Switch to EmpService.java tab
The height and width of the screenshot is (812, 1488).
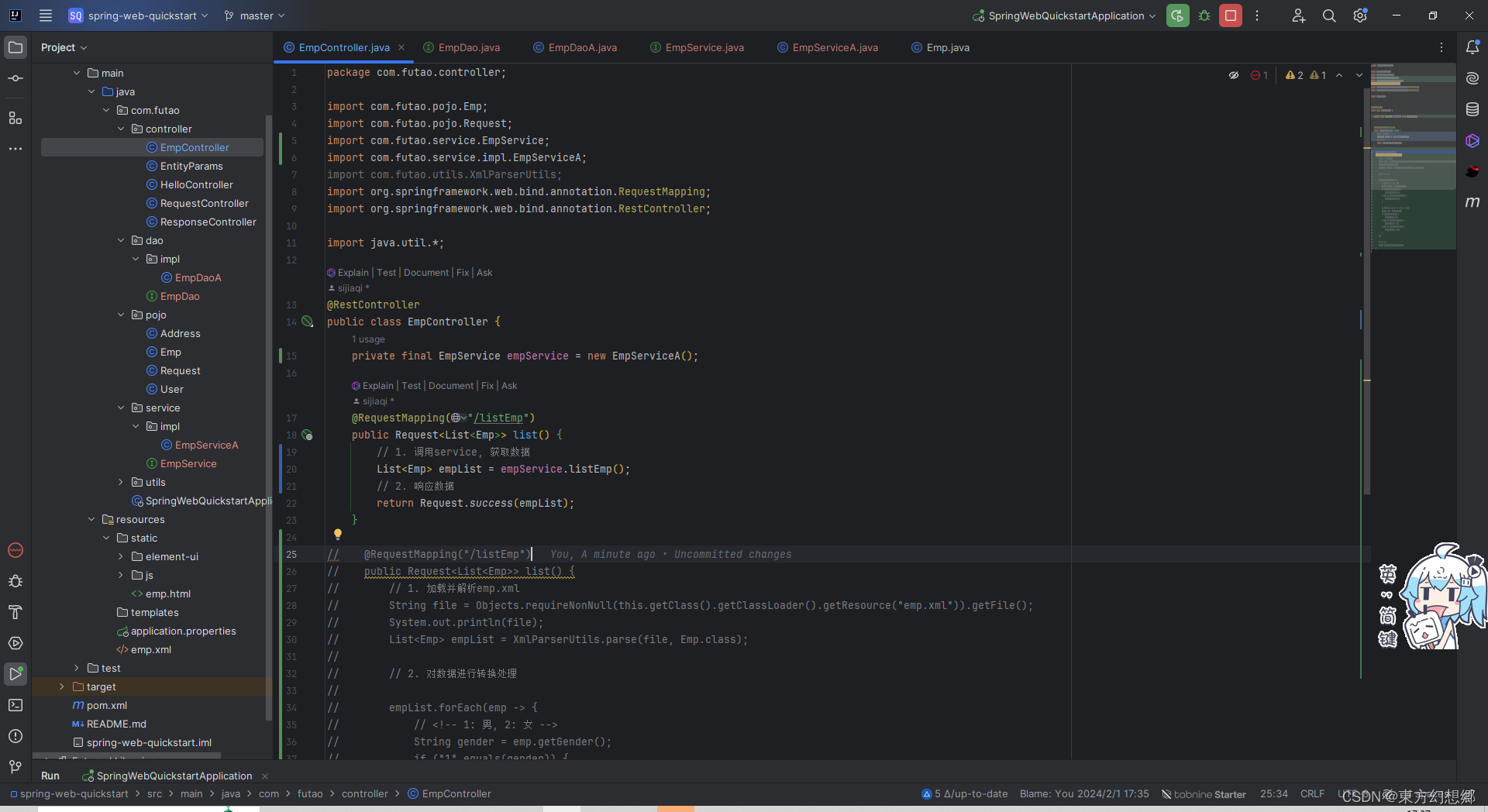click(x=697, y=47)
